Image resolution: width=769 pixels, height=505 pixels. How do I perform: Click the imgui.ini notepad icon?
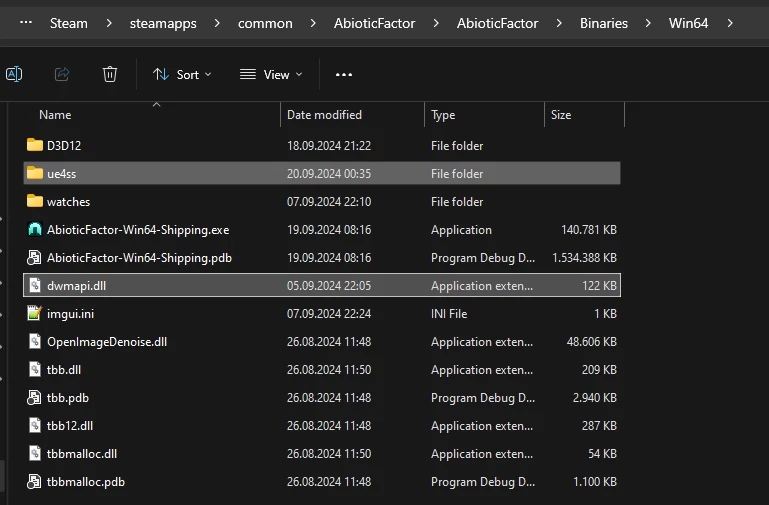[34, 313]
